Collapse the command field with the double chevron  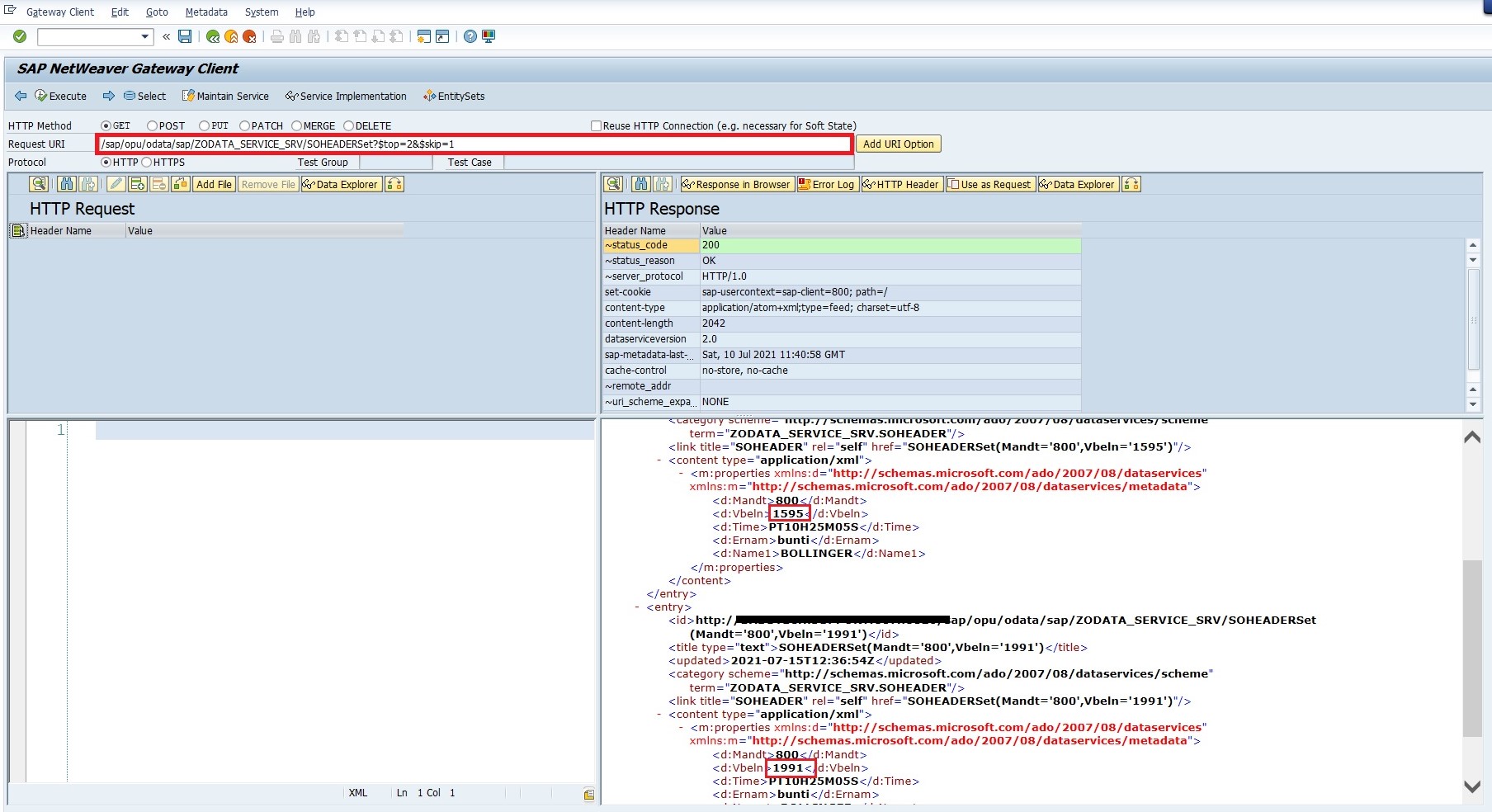(164, 37)
